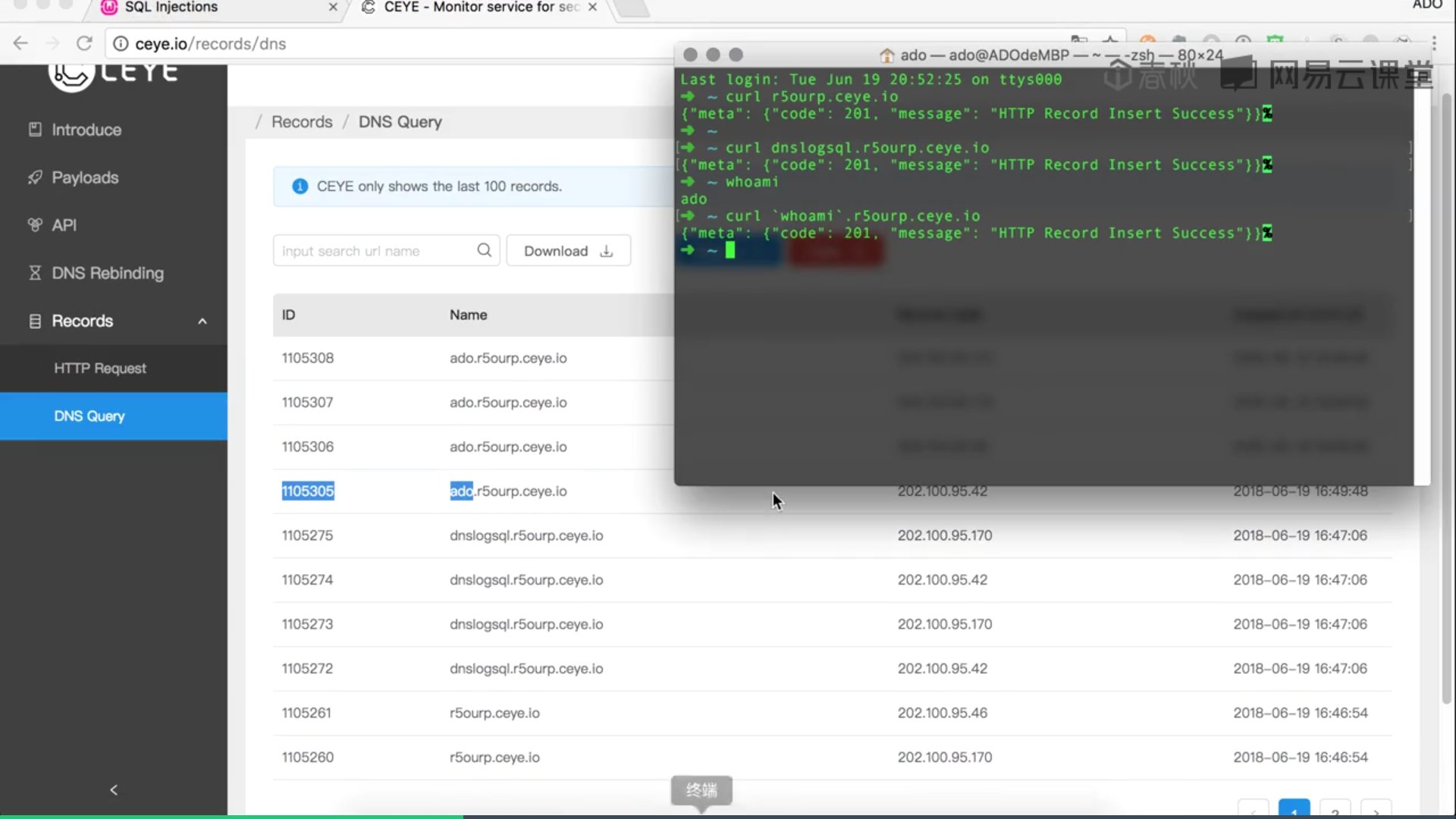Open the HTTP Request records page
The image size is (1456, 819).
[x=100, y=369]
